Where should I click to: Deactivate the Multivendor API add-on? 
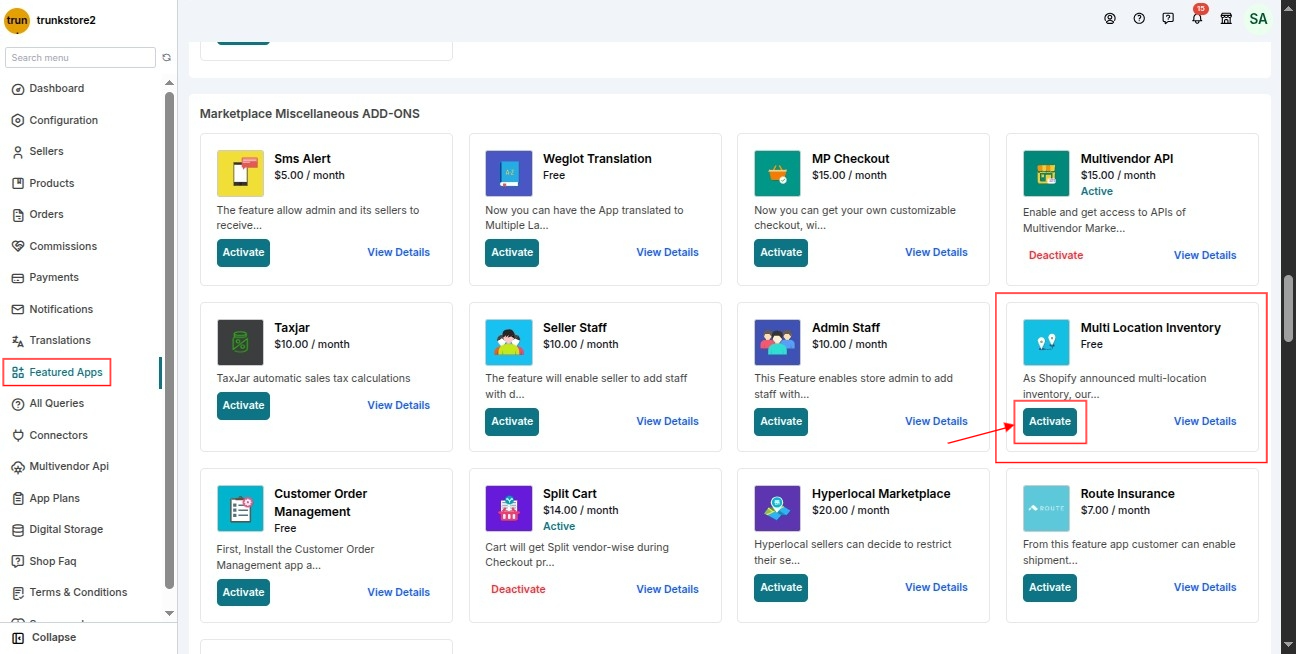click(x=1056, y=255)
